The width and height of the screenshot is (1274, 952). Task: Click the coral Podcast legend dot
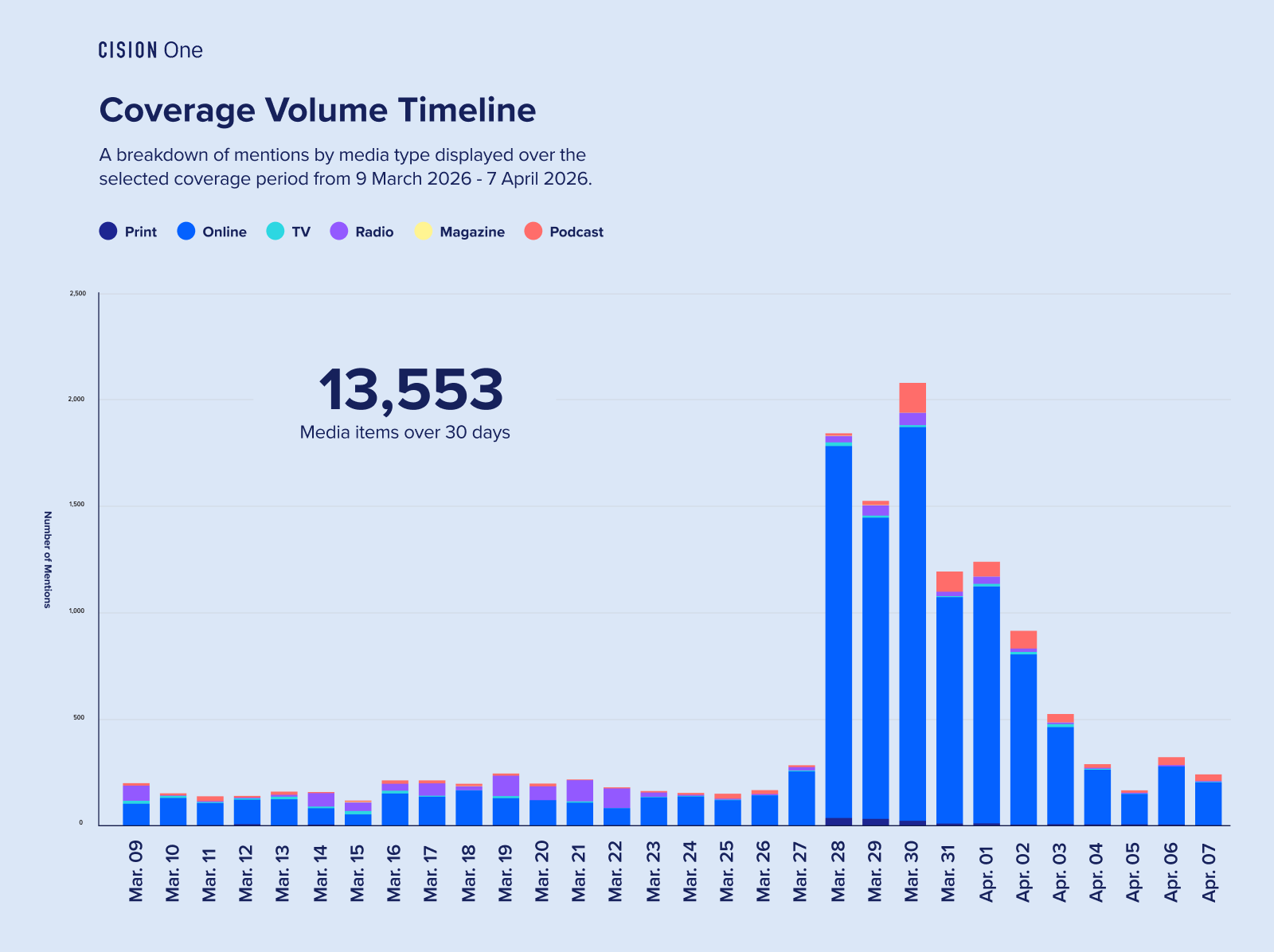pyautogui.click(x=533, y=232)
